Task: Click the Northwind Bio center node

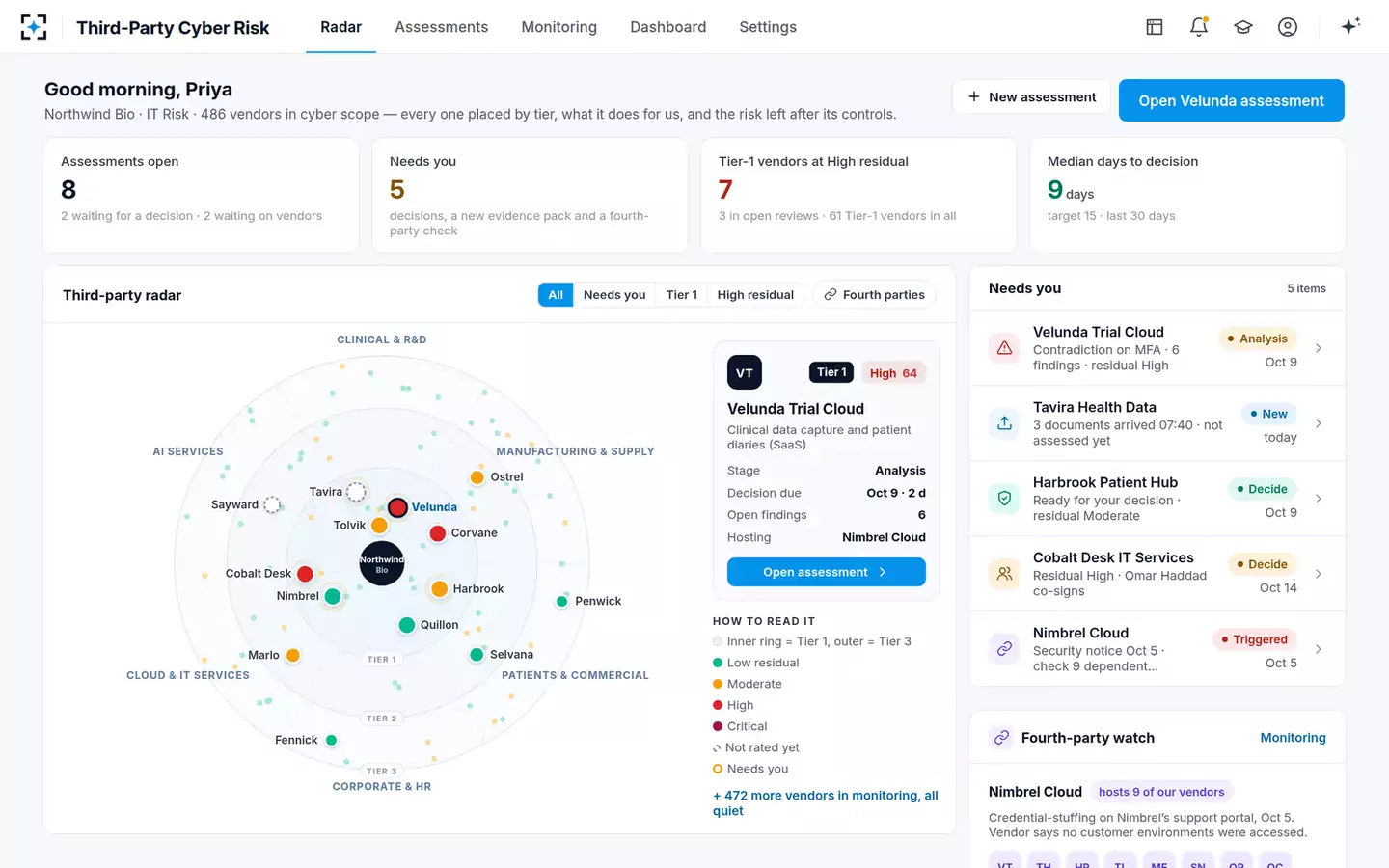Action: pos(382,563)
